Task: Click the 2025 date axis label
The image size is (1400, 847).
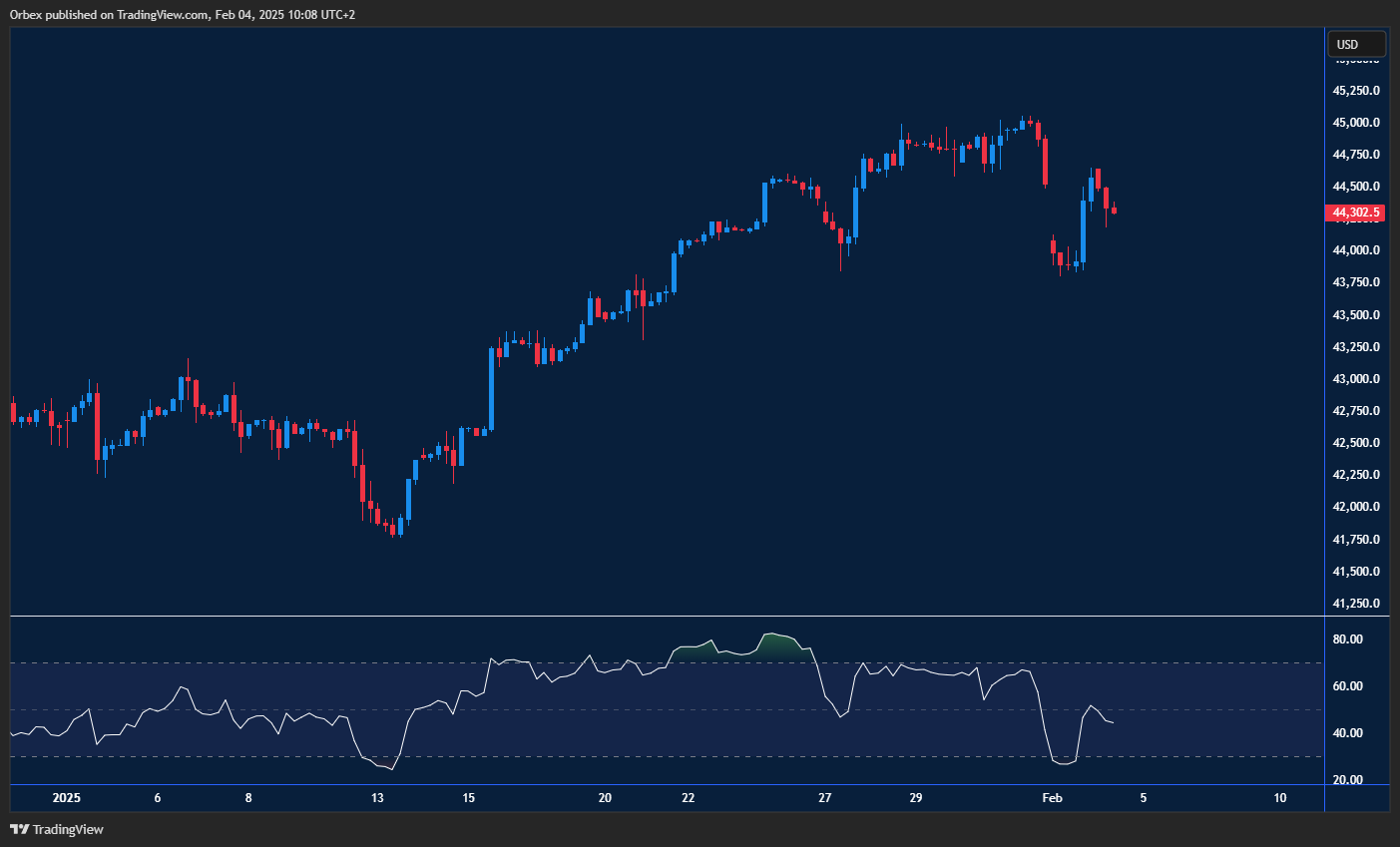Action: coord(66,798)
